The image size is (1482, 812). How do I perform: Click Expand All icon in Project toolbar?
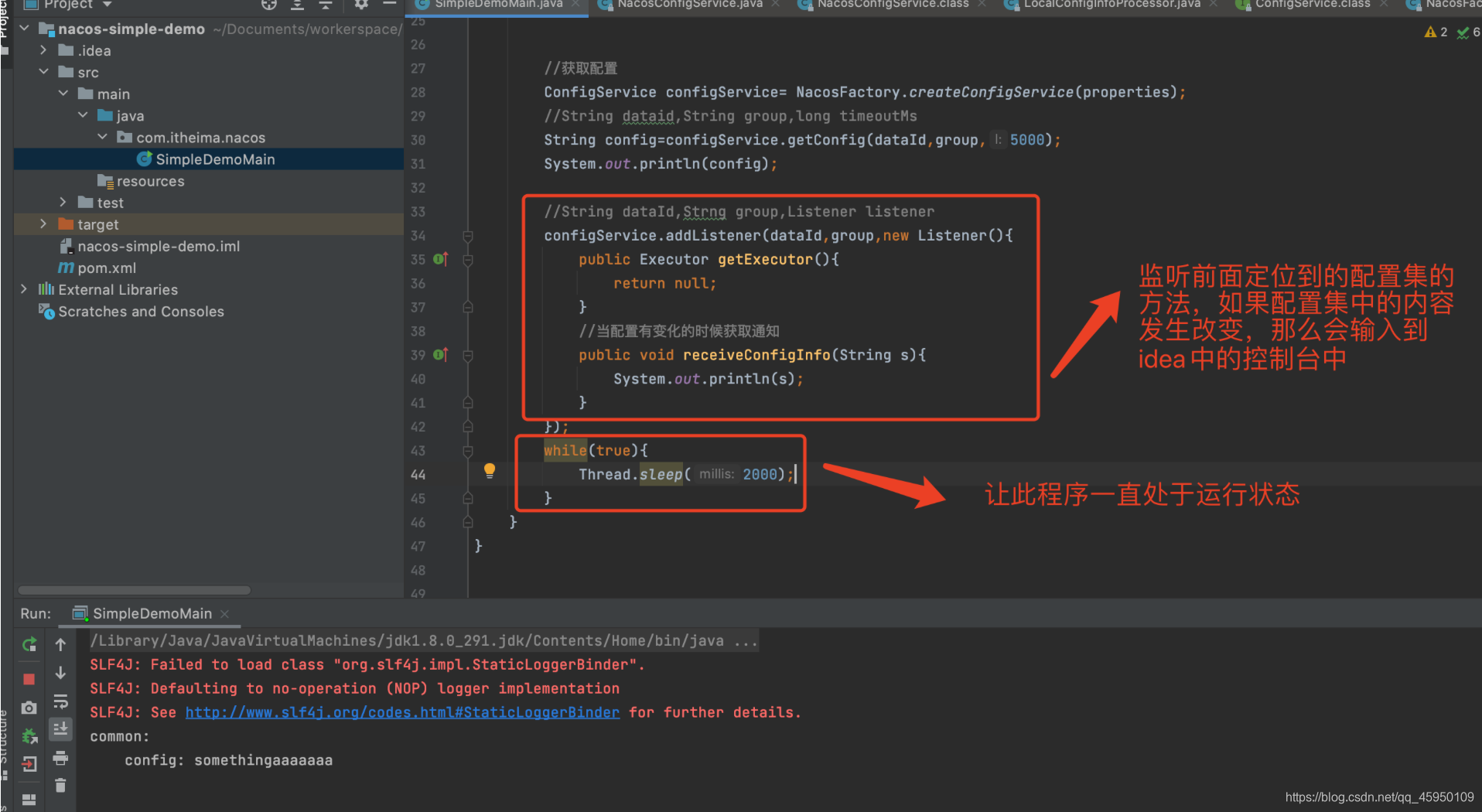297,5
